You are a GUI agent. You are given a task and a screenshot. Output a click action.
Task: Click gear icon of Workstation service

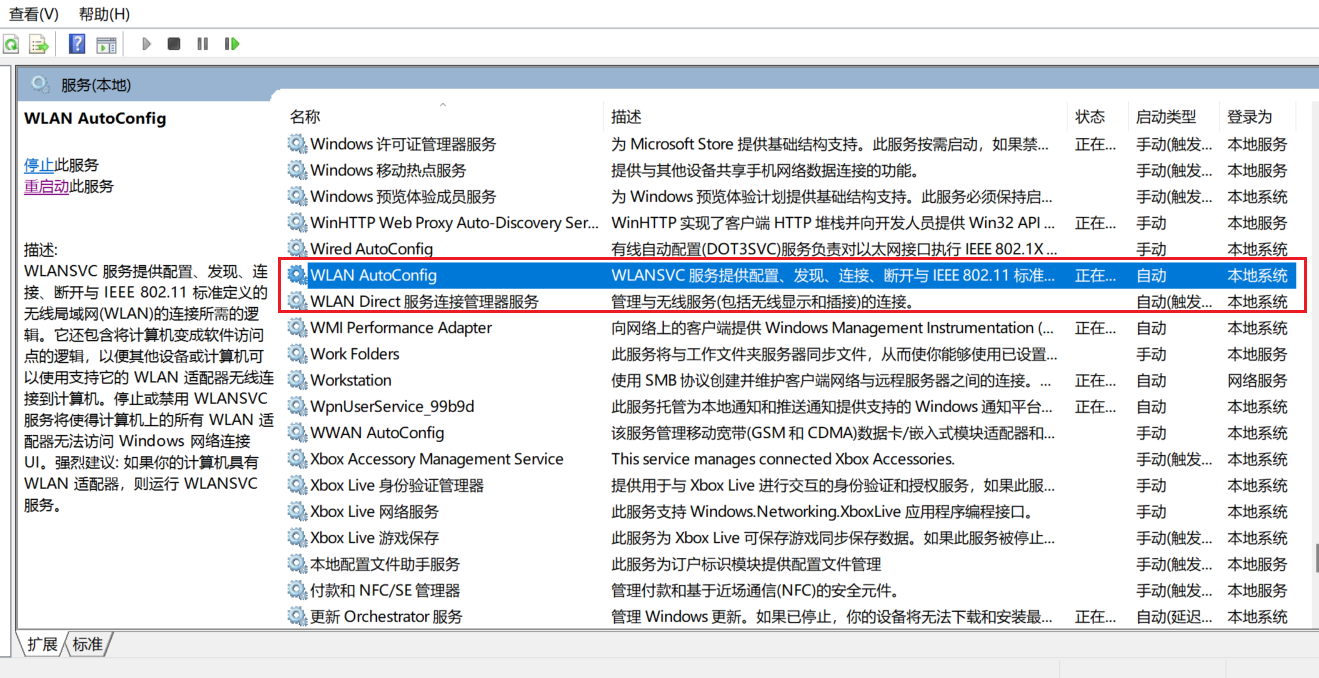[297, 380]
